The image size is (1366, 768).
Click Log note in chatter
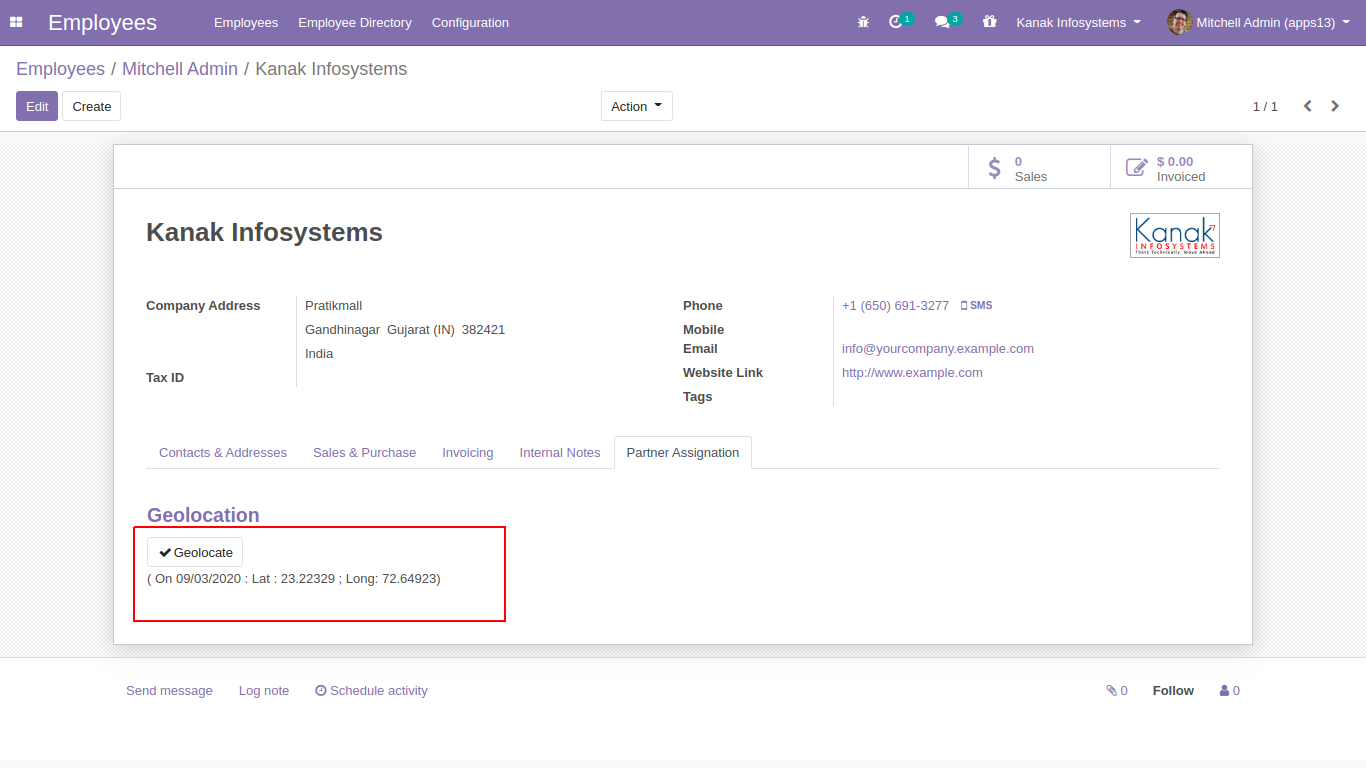click(264, 691)
